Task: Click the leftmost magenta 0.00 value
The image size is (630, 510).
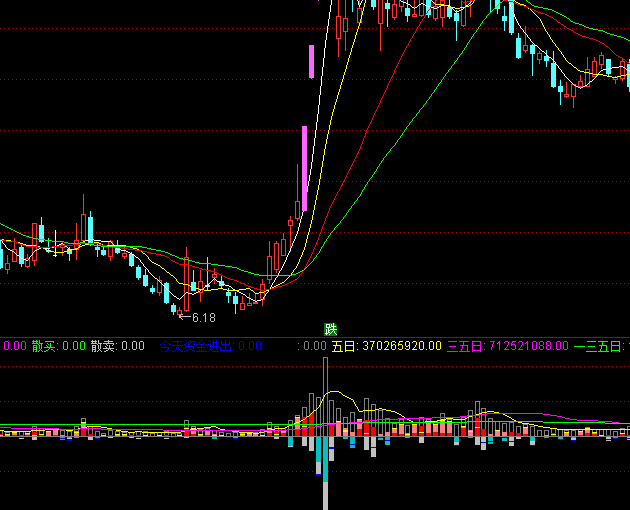Action: (14, 347)
